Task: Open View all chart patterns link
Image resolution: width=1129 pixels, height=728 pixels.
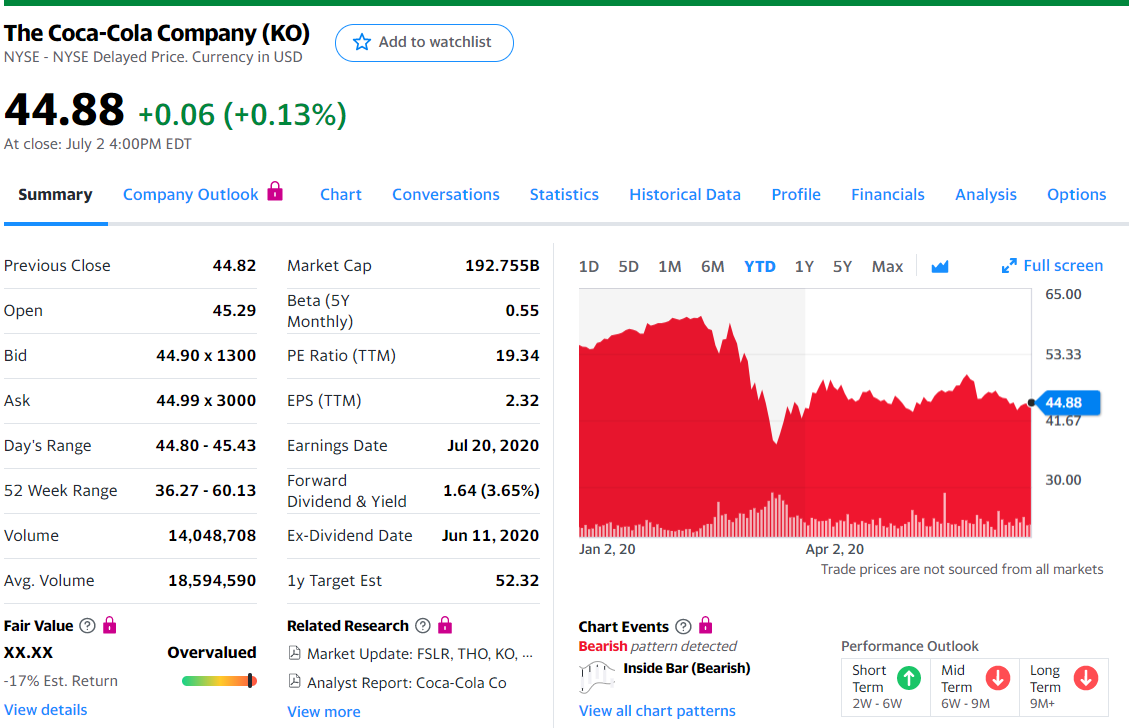Action: [657, 711]
